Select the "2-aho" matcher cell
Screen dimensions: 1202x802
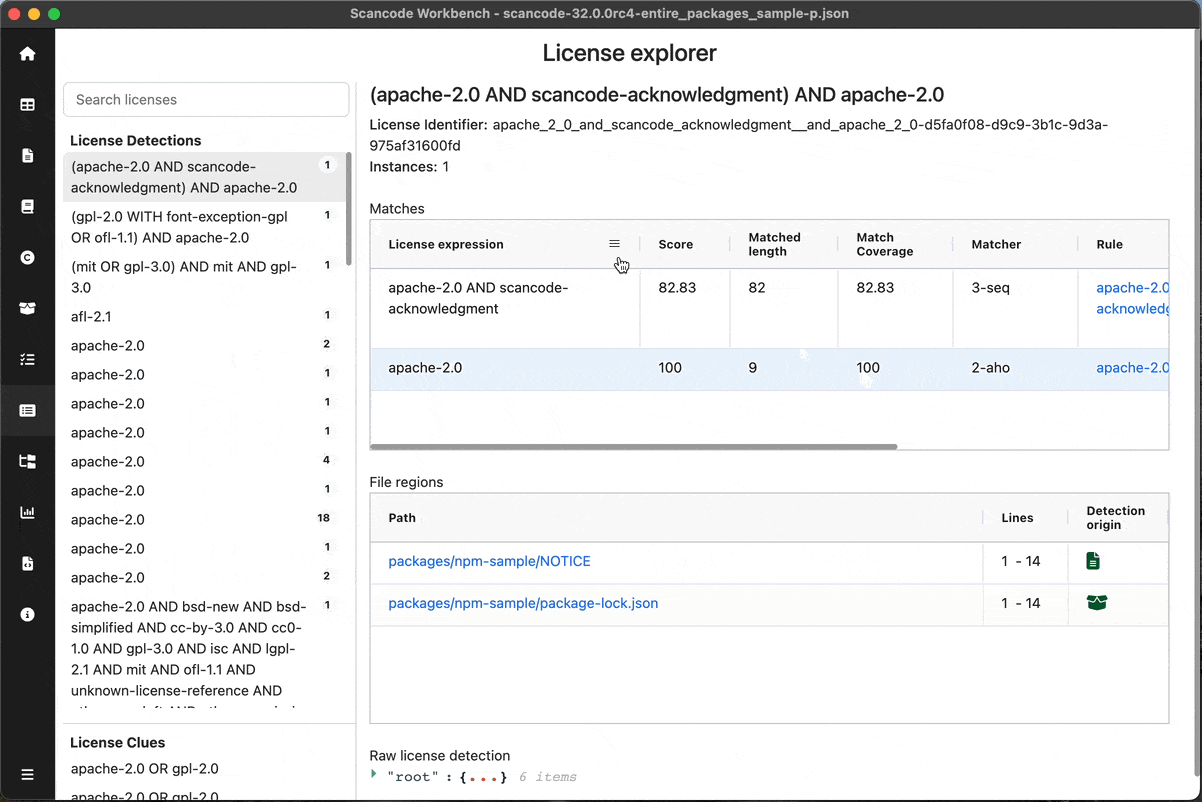(1016, 368)
